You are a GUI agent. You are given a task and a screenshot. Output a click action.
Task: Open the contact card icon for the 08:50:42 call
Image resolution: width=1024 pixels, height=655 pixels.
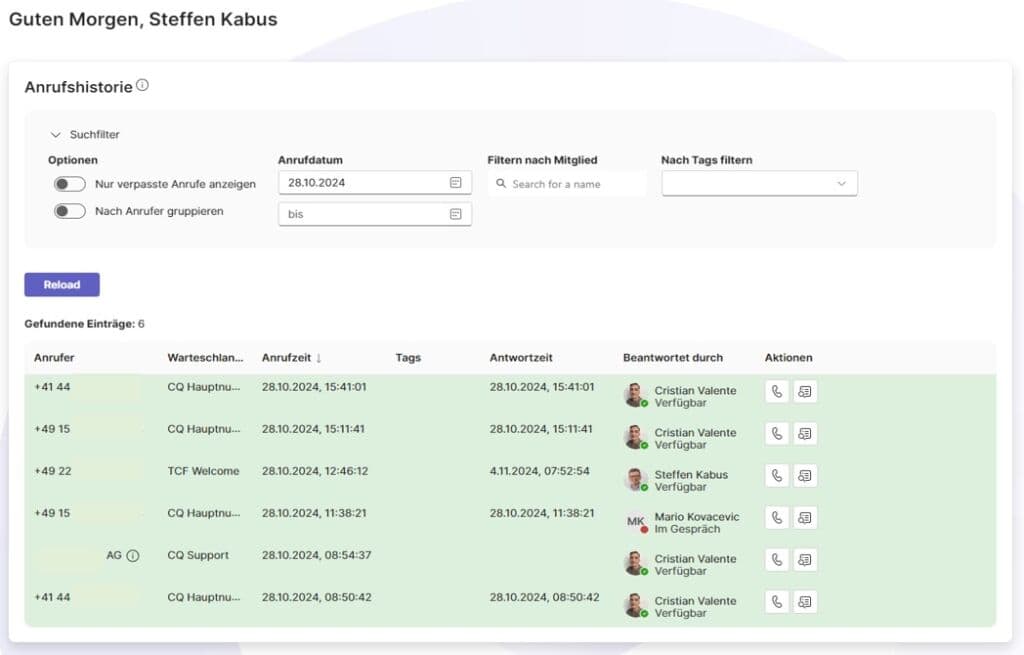point(805,602)
